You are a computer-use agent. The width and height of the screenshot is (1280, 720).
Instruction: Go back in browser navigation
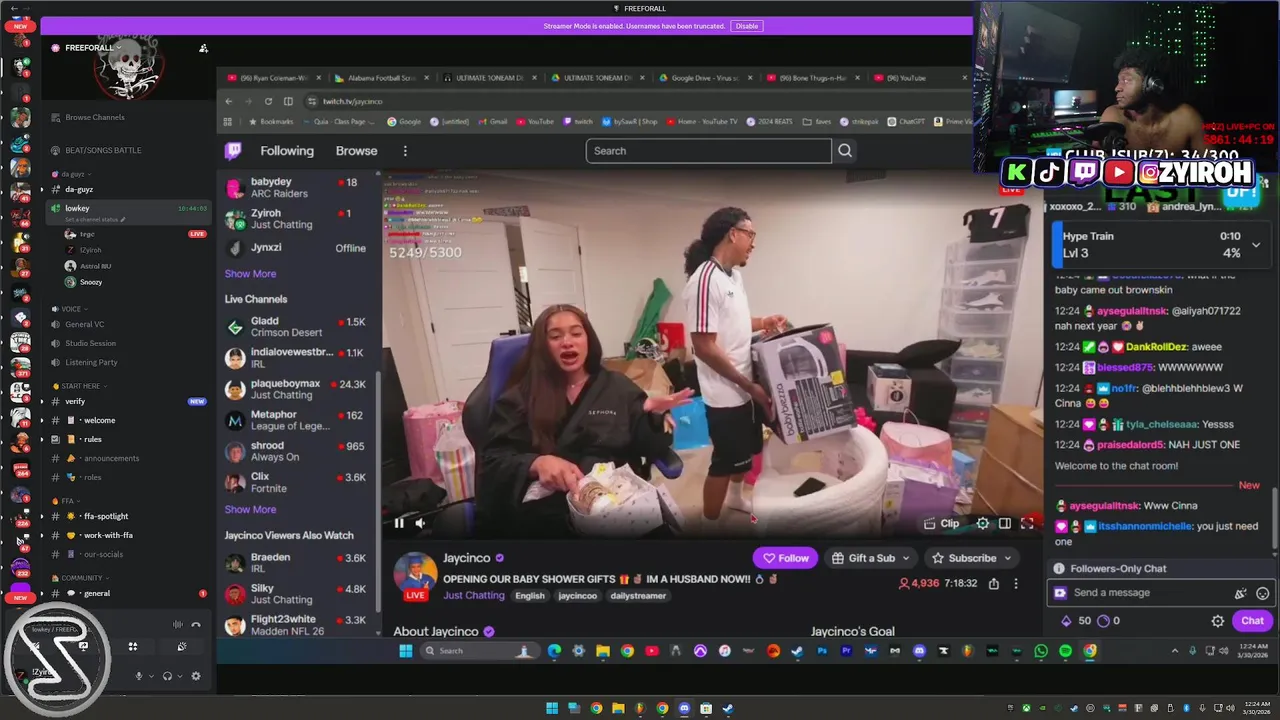pos(228,101)
